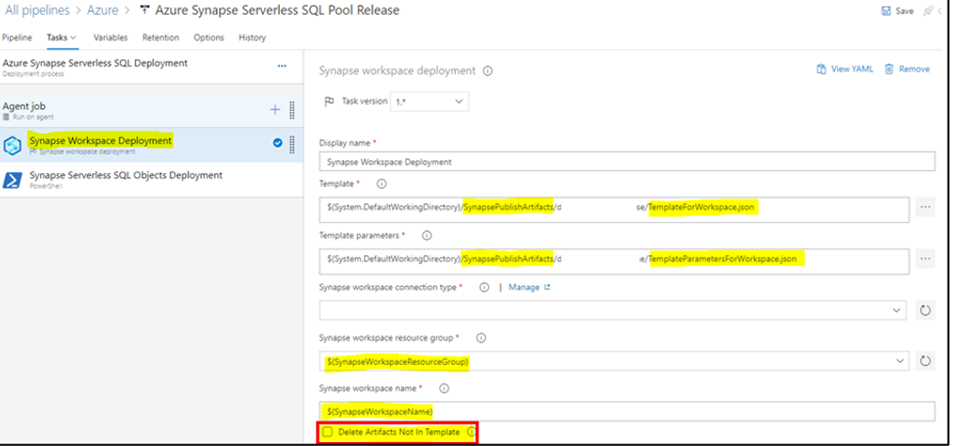Edit the Template path input field
Viewport: 975px width, 446px height.
point(614,208)
